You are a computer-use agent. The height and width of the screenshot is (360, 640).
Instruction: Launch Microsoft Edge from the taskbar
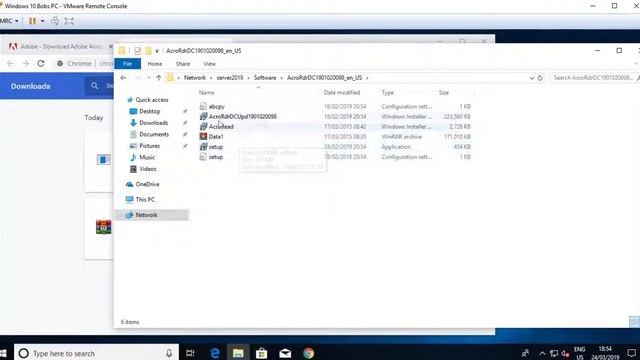coord(215,353)
